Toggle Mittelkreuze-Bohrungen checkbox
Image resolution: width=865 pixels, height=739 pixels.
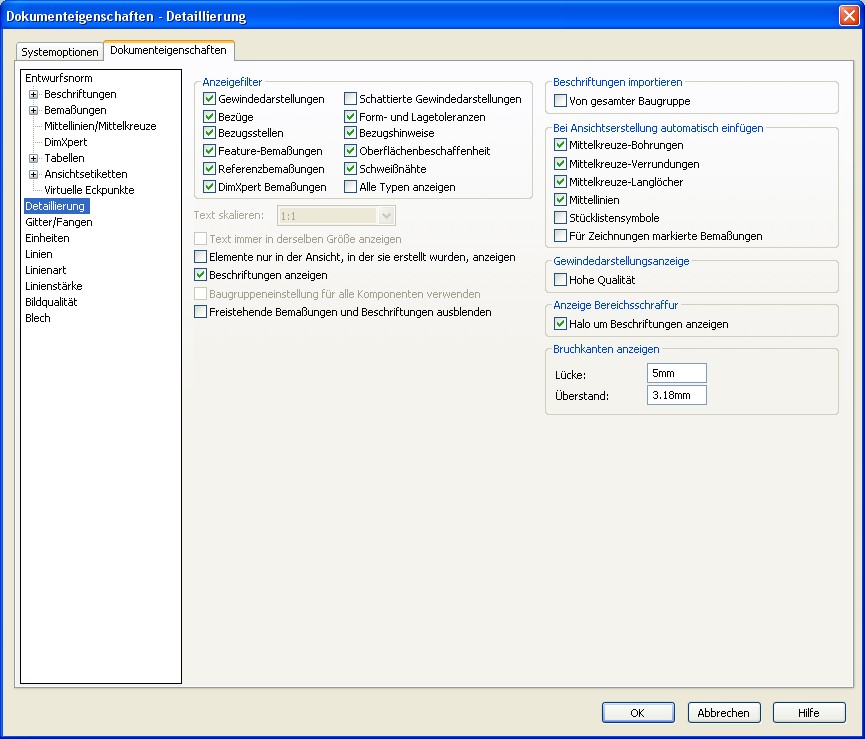[x=560, y=144]
